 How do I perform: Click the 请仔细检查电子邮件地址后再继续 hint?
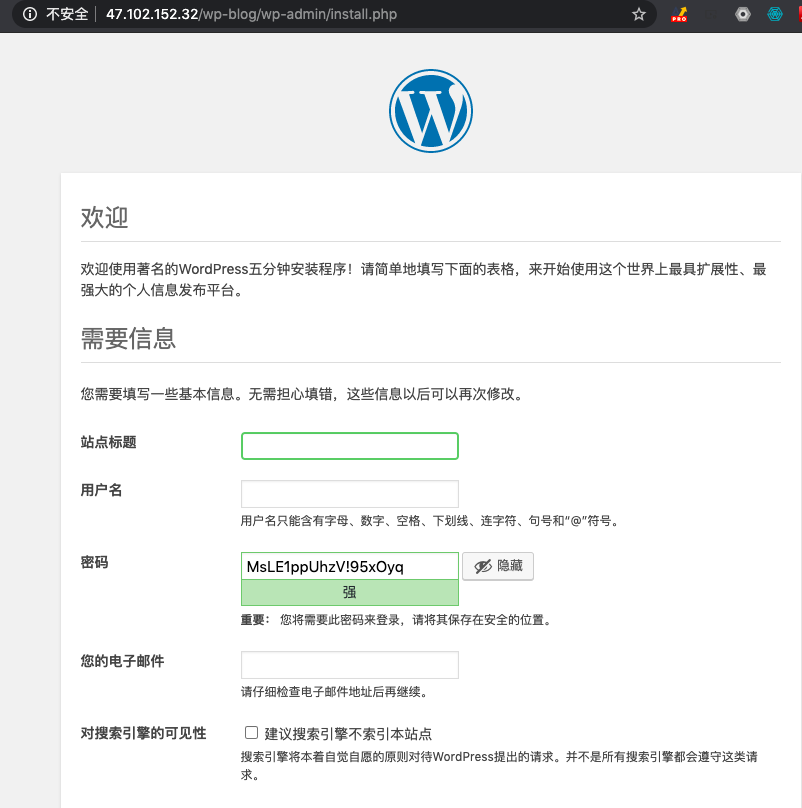coord(335,692)
